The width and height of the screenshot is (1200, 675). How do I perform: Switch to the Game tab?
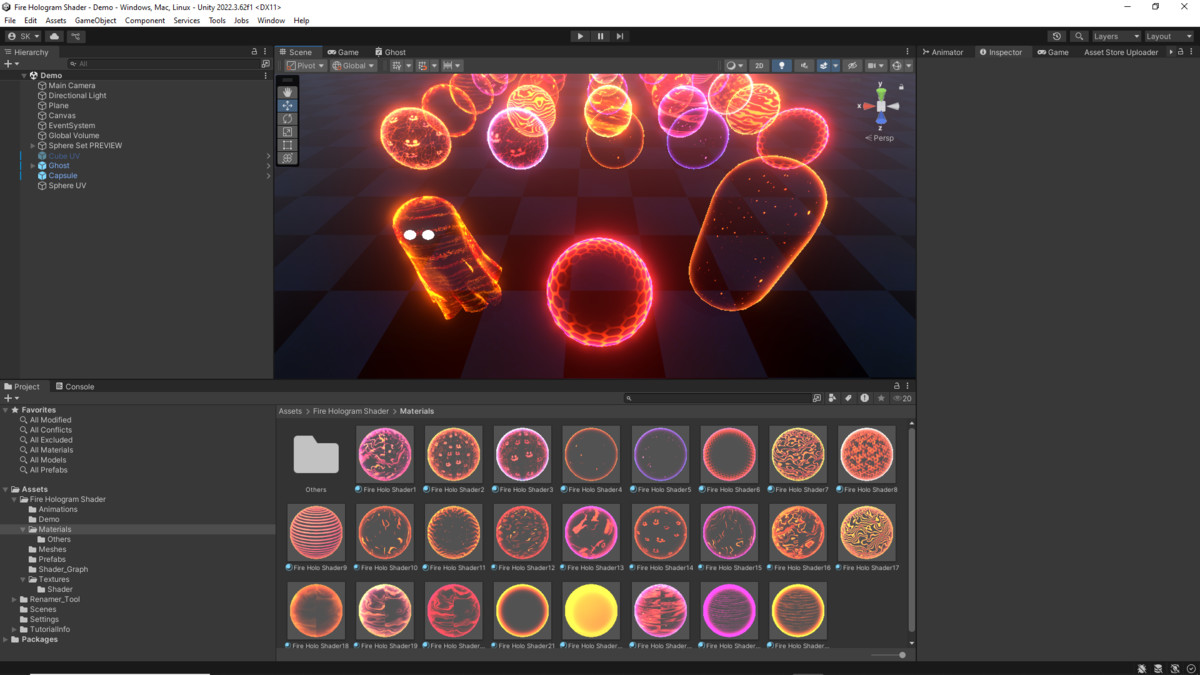click(345, 51)
